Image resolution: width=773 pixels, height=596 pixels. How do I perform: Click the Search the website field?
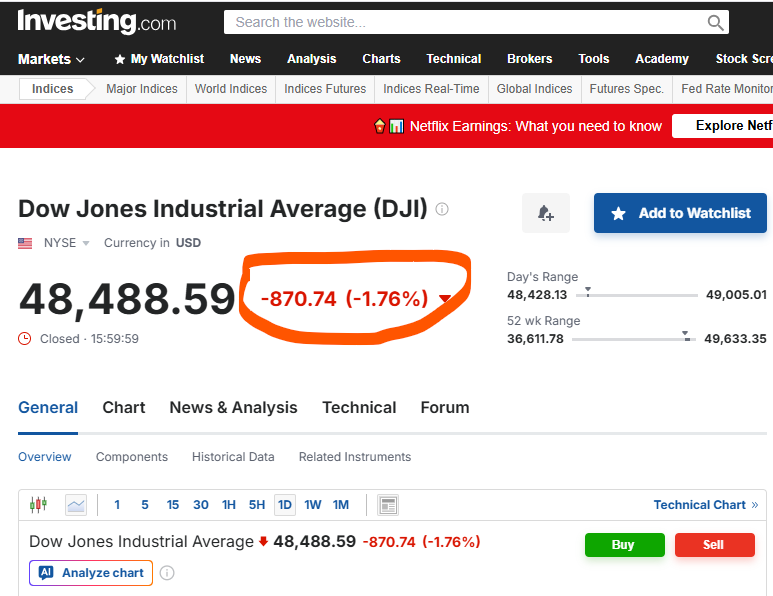[x=465, y=22]
